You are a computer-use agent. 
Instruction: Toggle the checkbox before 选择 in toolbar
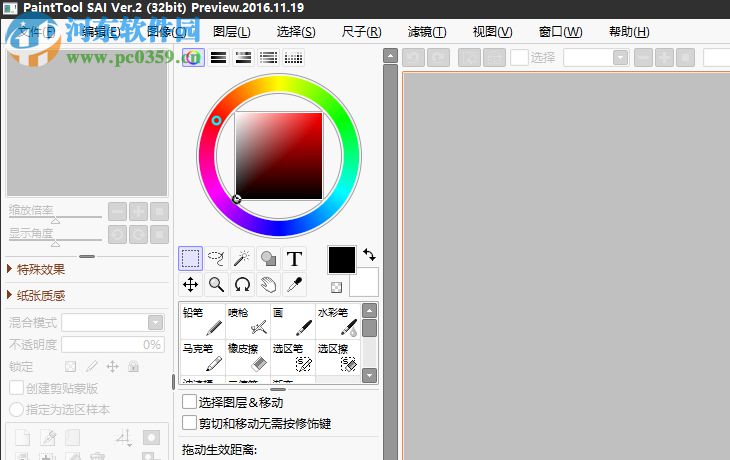[x=519, y=58]
